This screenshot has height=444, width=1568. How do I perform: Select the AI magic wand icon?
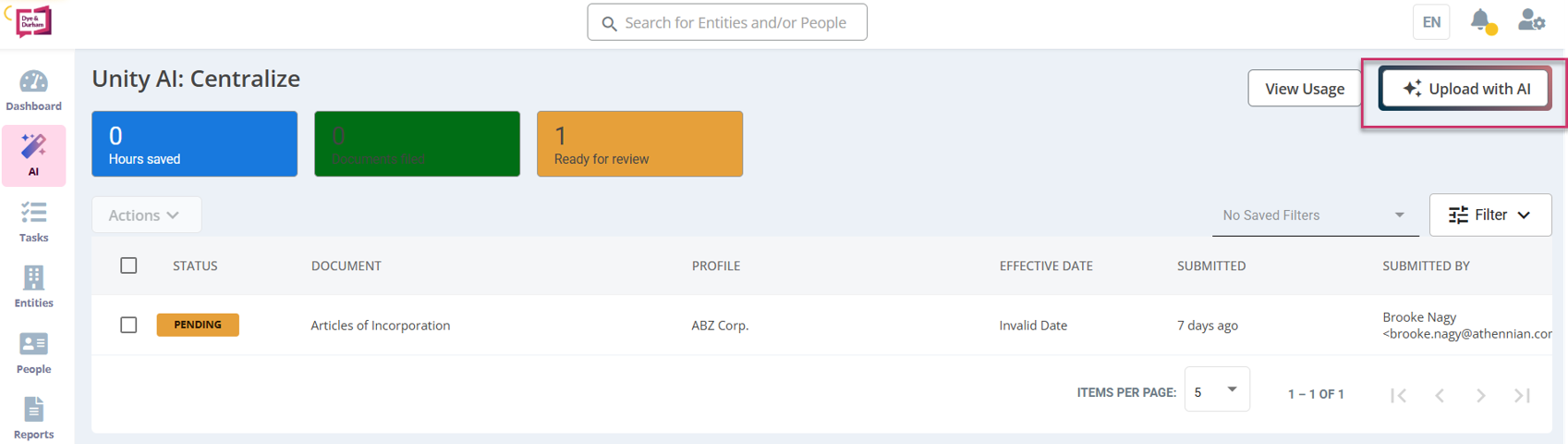click(33, 148)
